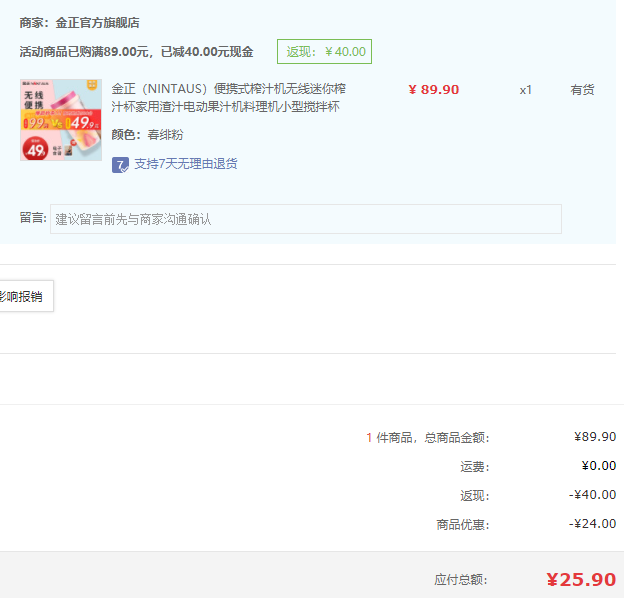Select the 返现 -¥40.00 summary value
The image size is (624, 598).
593,495
